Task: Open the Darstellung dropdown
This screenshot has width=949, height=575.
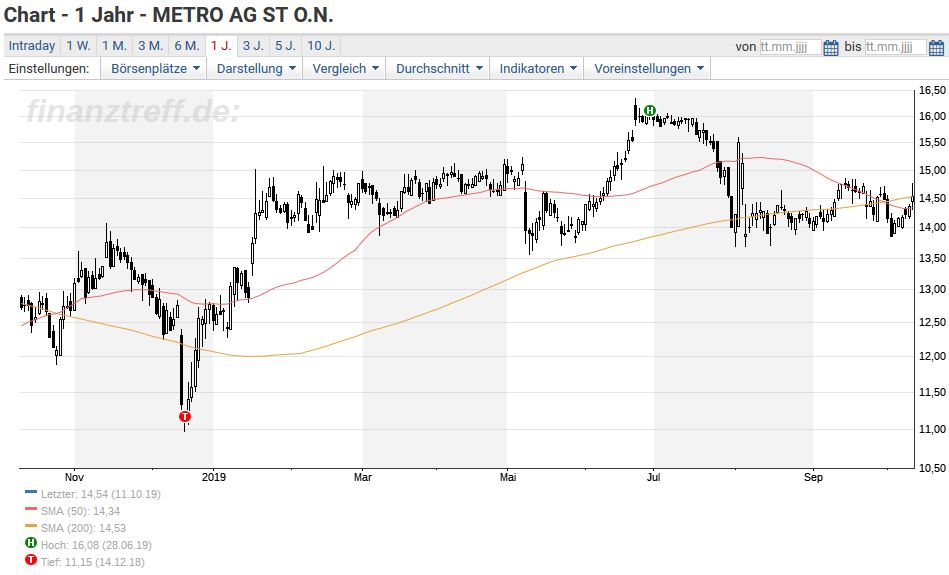Action: click(x=256, y=69)
